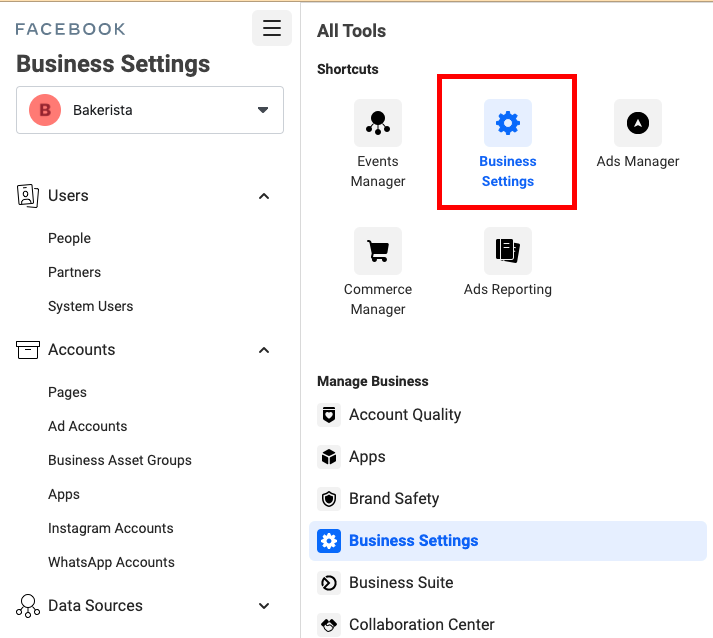Select Instagram Accounts in the sidebar
Image resolution: width=713 pixels, height=638 pixels.
click(x=111, y=528)
